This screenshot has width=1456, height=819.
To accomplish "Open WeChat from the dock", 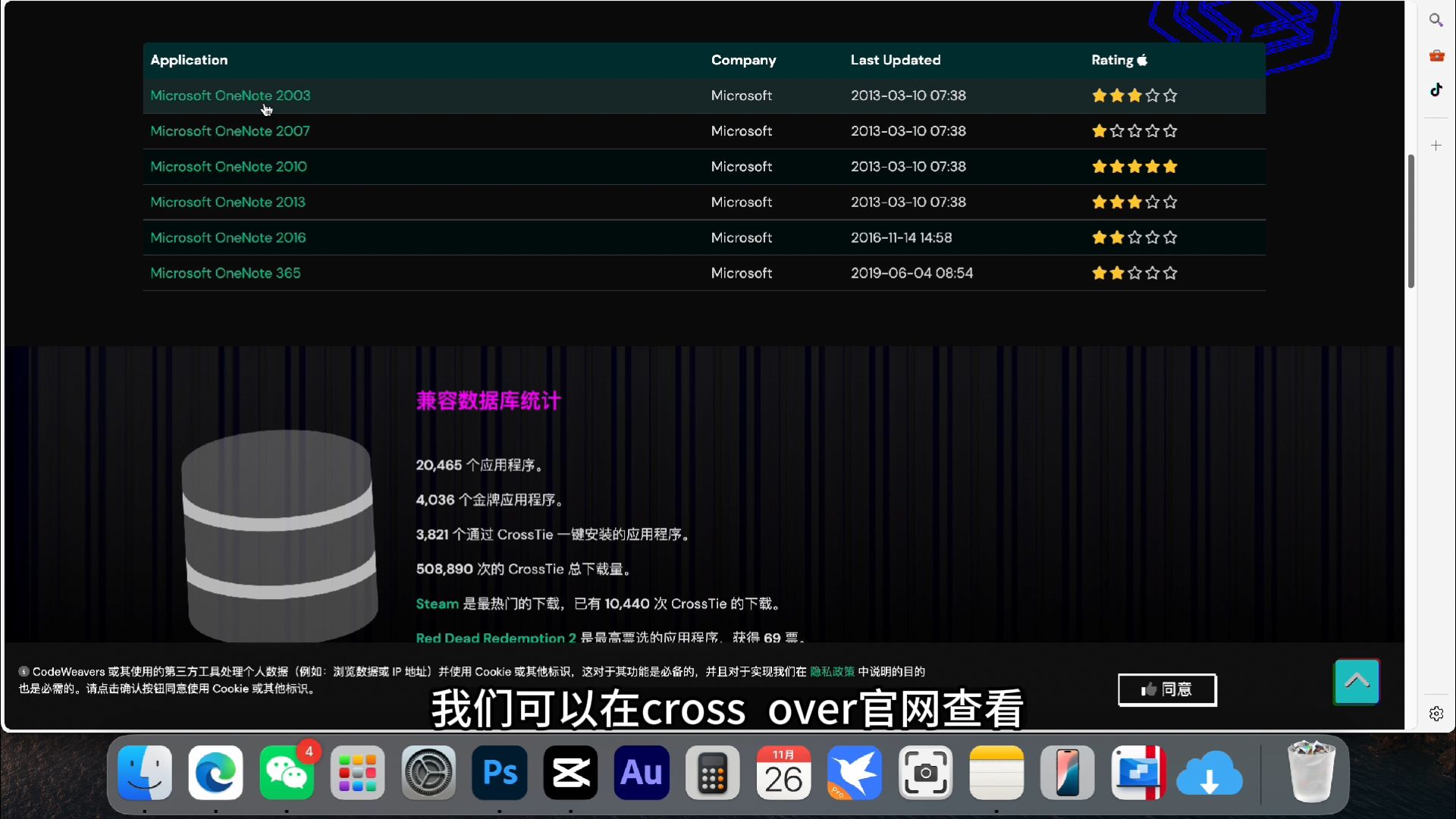I will pyautogui.click(x=287, y=773).
